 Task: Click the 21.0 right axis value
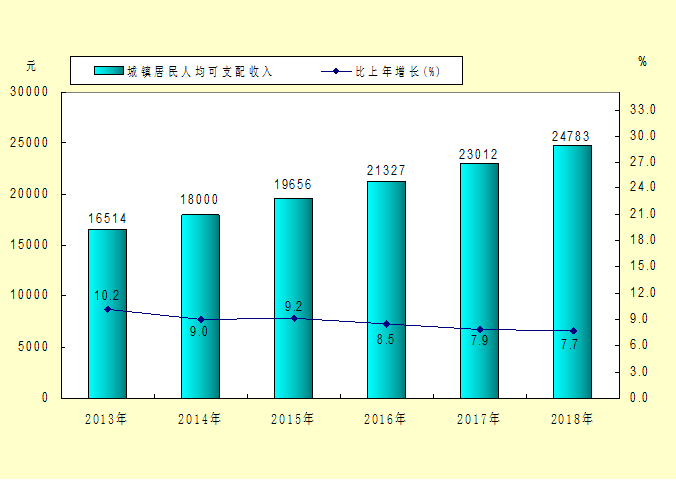[643, 213]
